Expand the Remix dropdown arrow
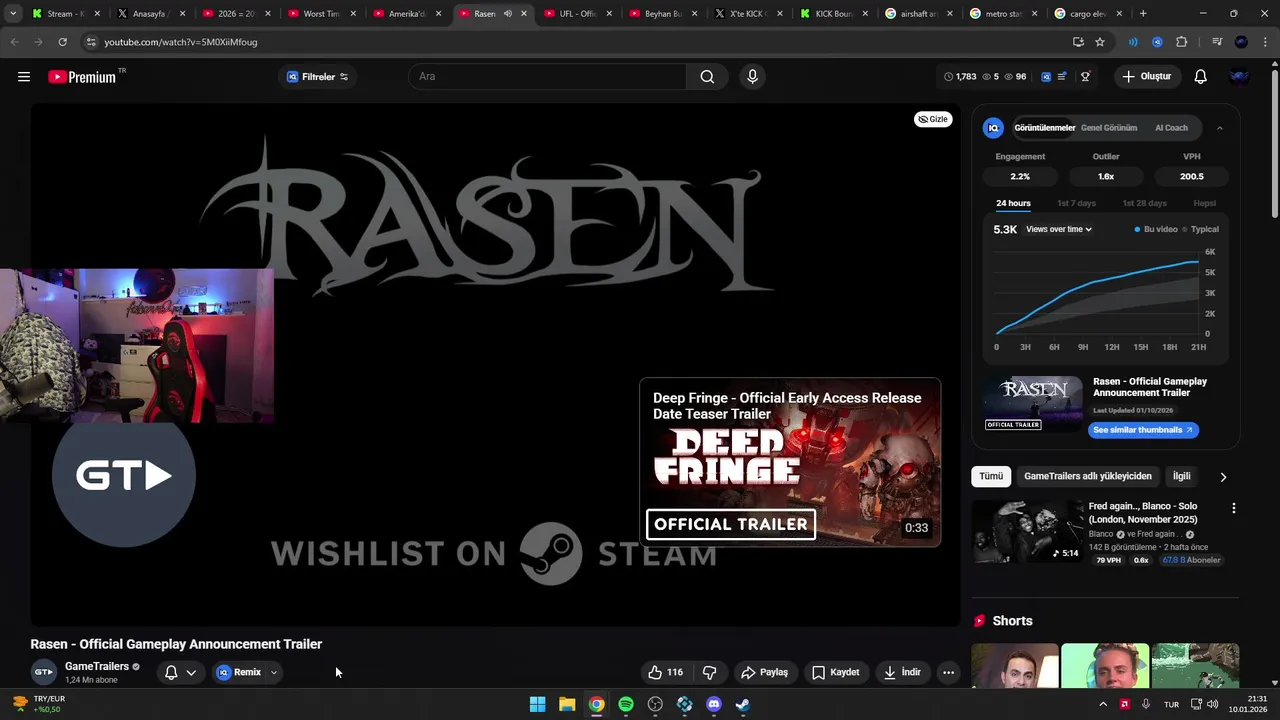The width and height of the screenshot is (1280, 720). [274, 672]
